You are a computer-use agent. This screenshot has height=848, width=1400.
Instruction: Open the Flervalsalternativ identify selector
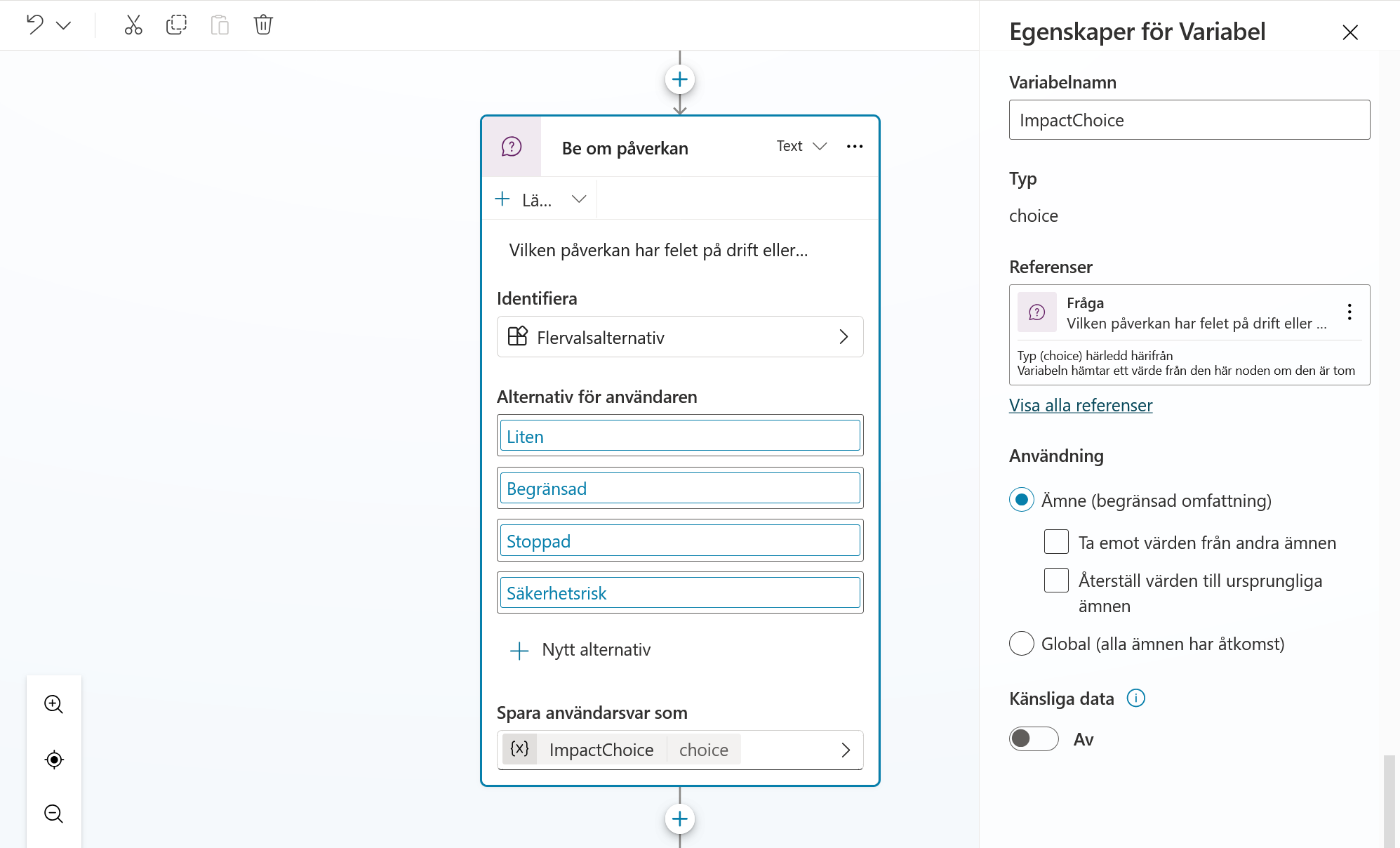(680, 337)
